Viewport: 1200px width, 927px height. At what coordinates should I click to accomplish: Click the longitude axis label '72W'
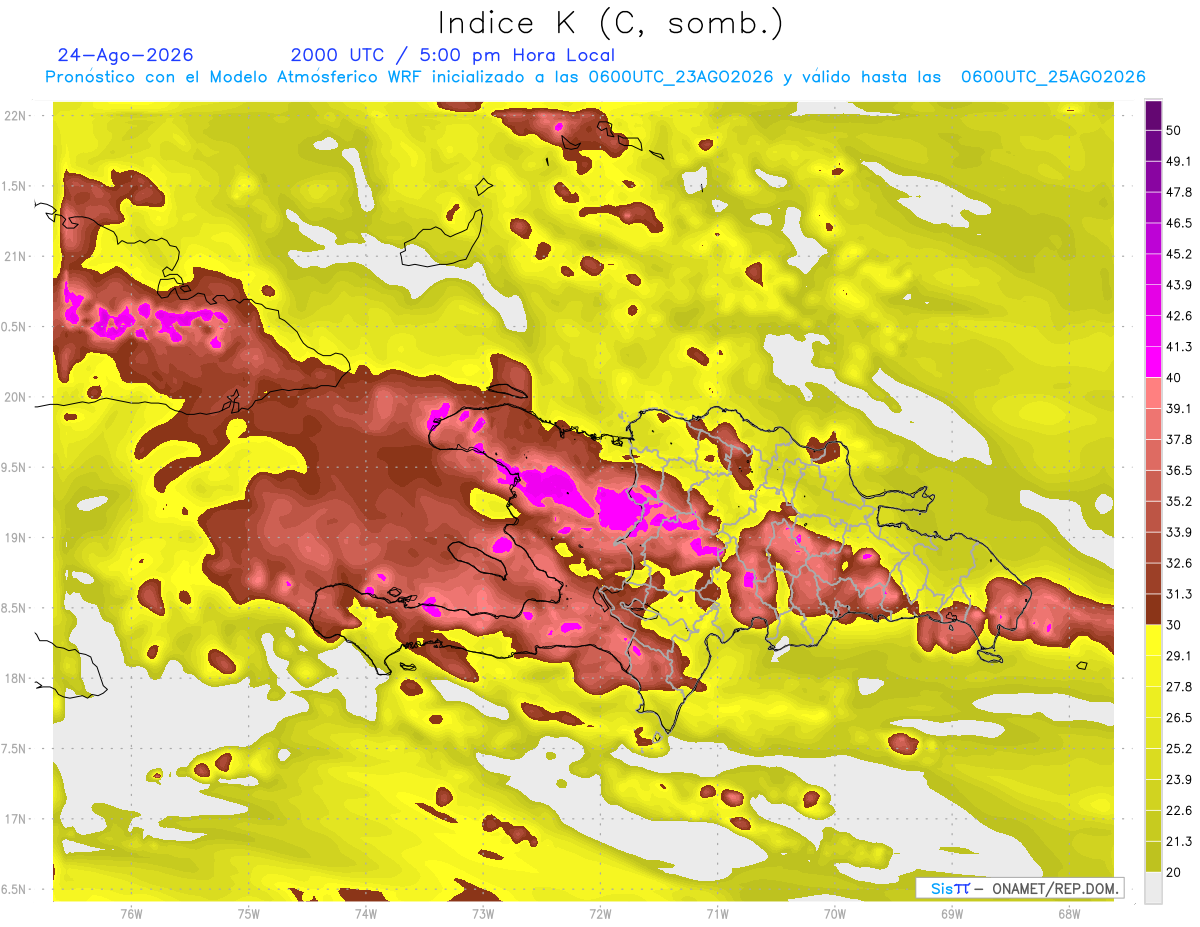600,914
